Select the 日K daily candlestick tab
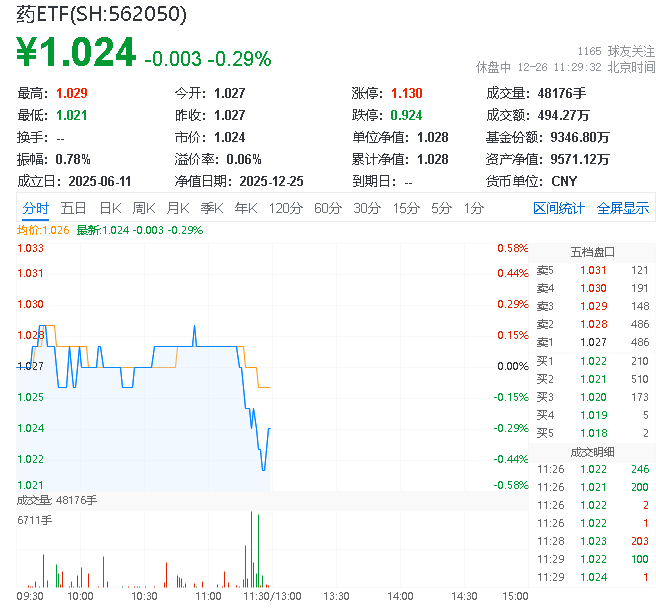Screen dimensions: 656x615 tap(110, 208)
